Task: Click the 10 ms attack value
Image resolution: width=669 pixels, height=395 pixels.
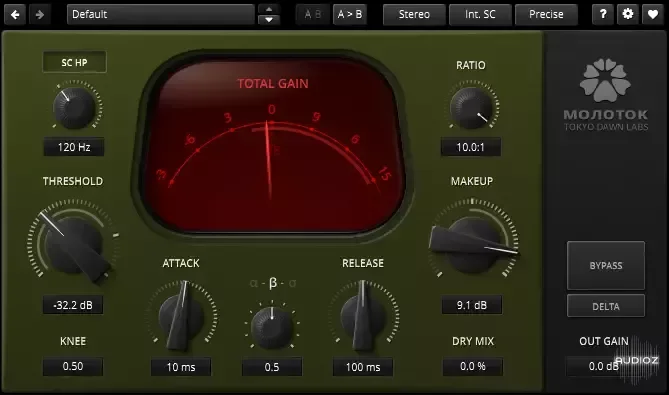Action: click(x=181, y=367)
